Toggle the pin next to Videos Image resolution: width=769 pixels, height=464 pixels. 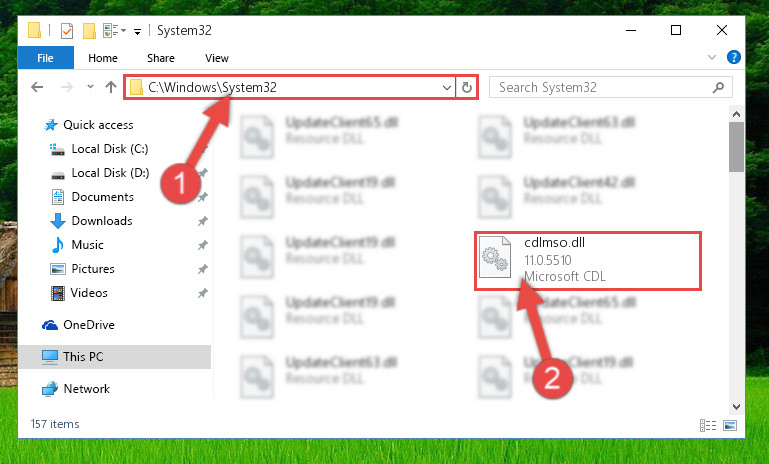click(x=203, y=293)
